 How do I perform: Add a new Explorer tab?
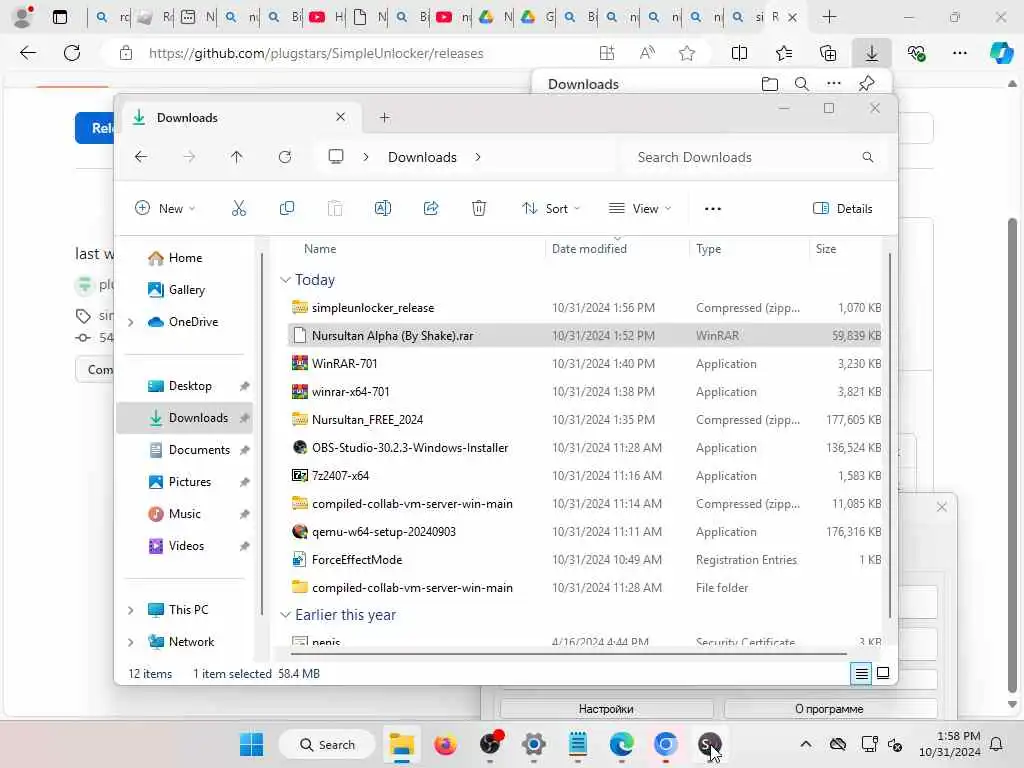(x=385, y=118)
